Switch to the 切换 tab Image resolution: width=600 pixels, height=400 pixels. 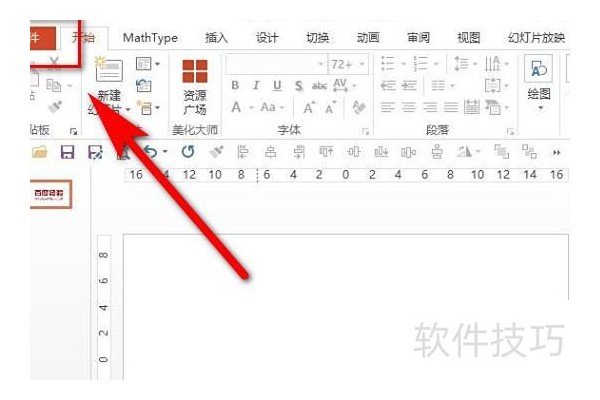(x=317, y=38)
